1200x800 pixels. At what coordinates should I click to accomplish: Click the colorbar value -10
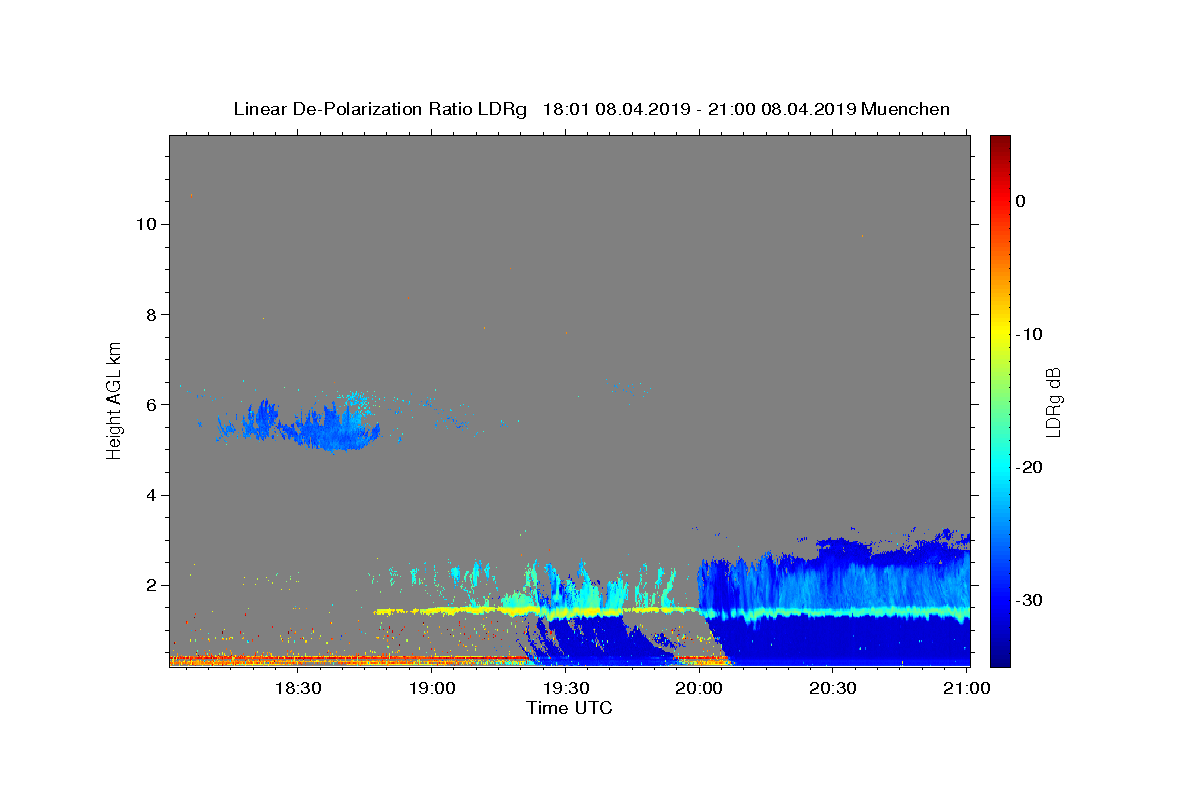(1030, 334)
